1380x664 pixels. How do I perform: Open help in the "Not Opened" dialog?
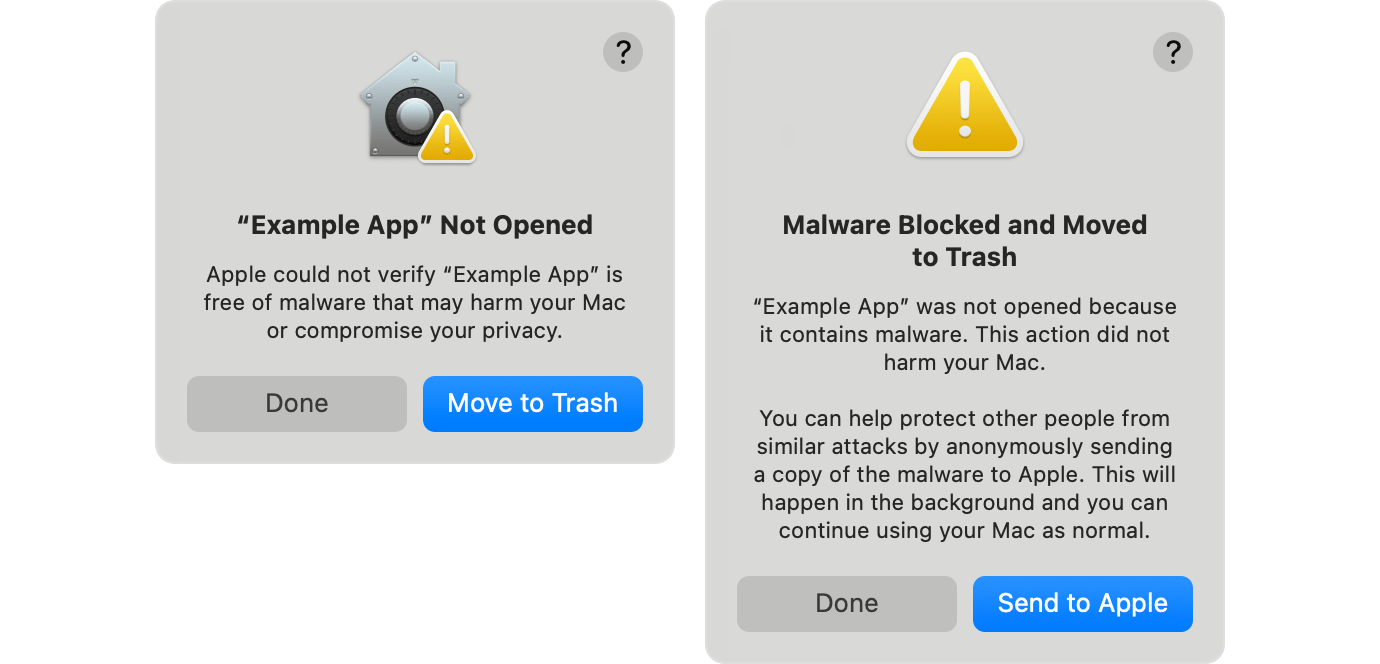pyautogui.click(x=623, y=51)
